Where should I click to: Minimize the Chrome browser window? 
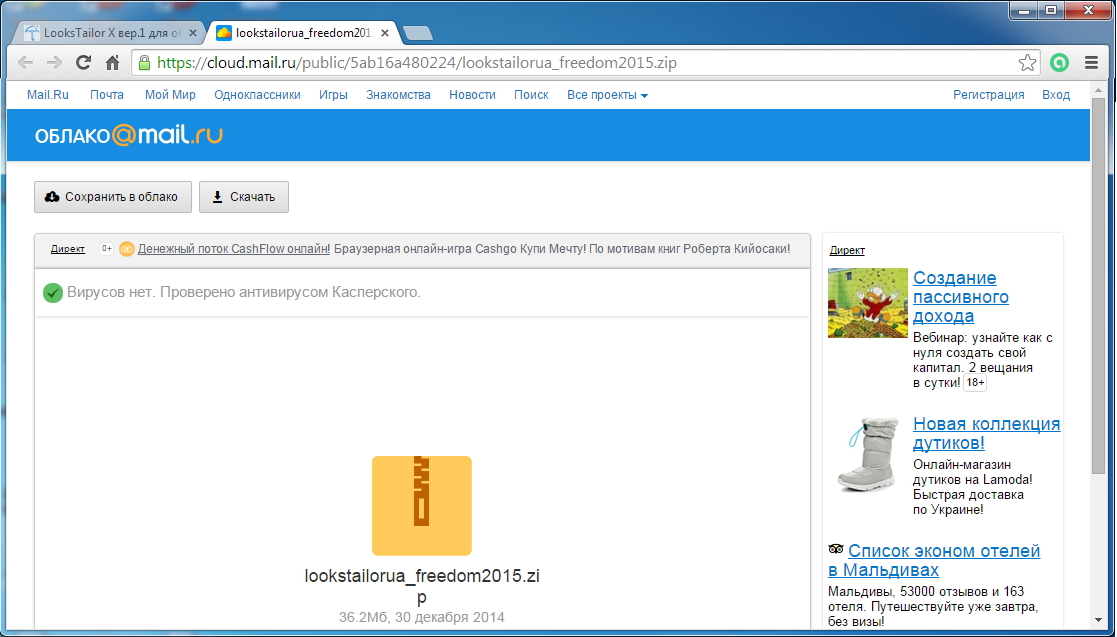[1024, 10]
